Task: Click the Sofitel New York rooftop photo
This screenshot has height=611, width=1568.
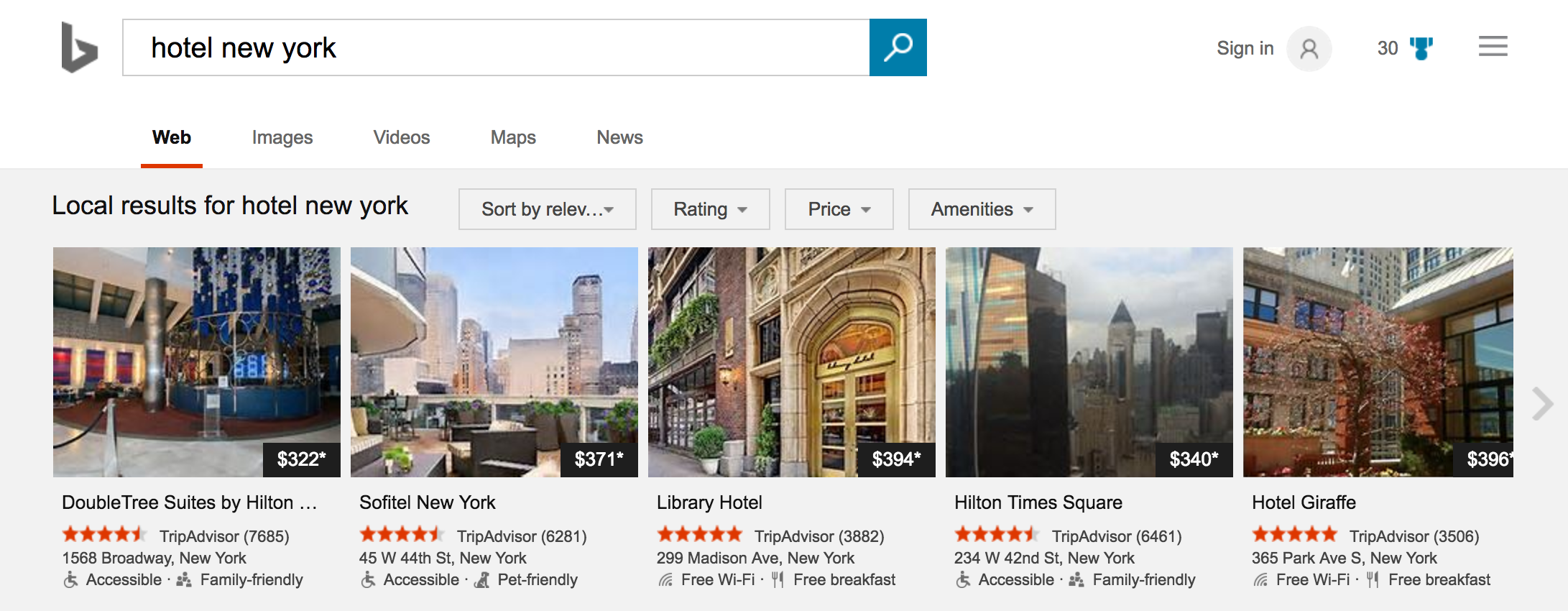Action: 494,362
